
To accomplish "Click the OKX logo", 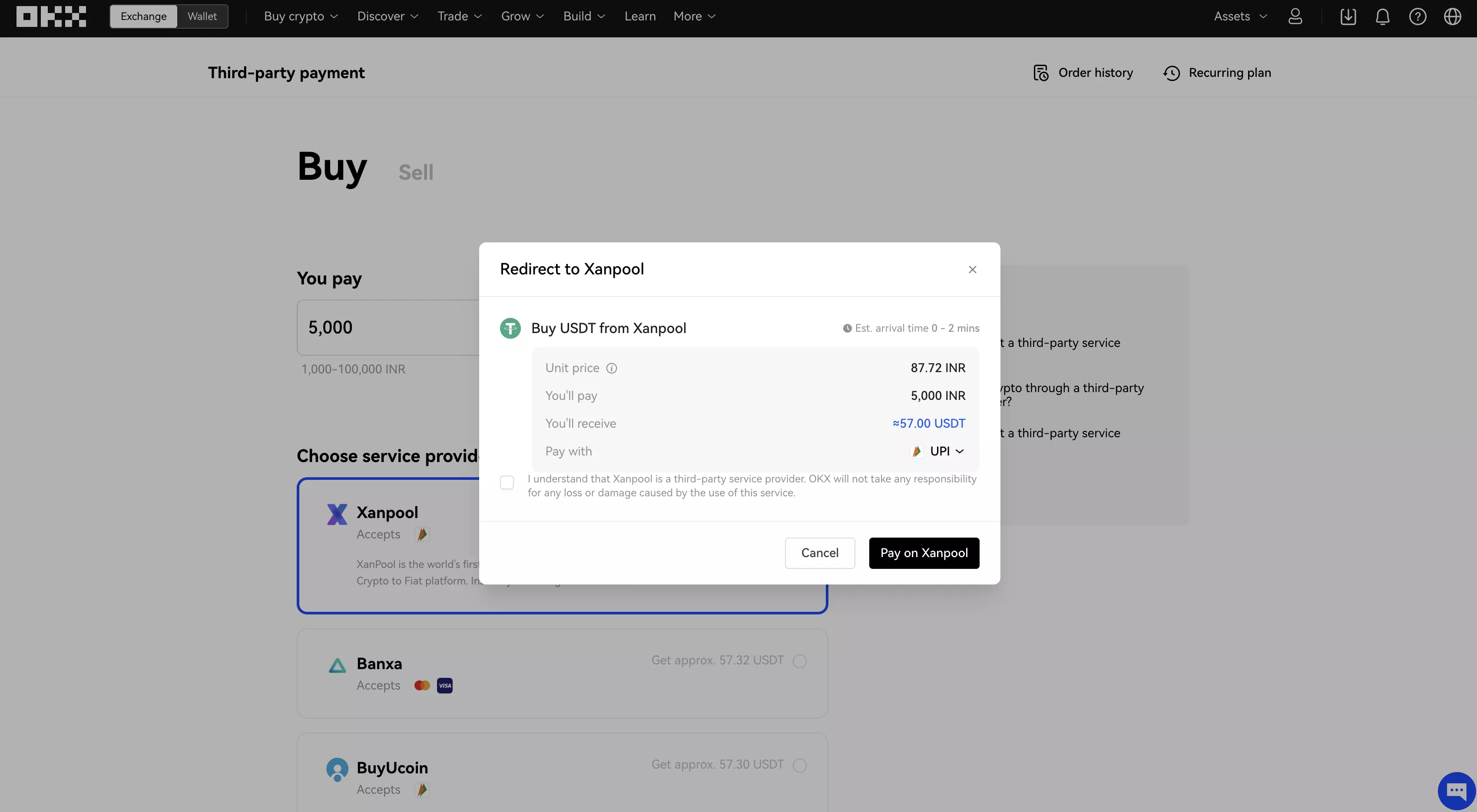I will pyautogui.click(x=51, y=17).
